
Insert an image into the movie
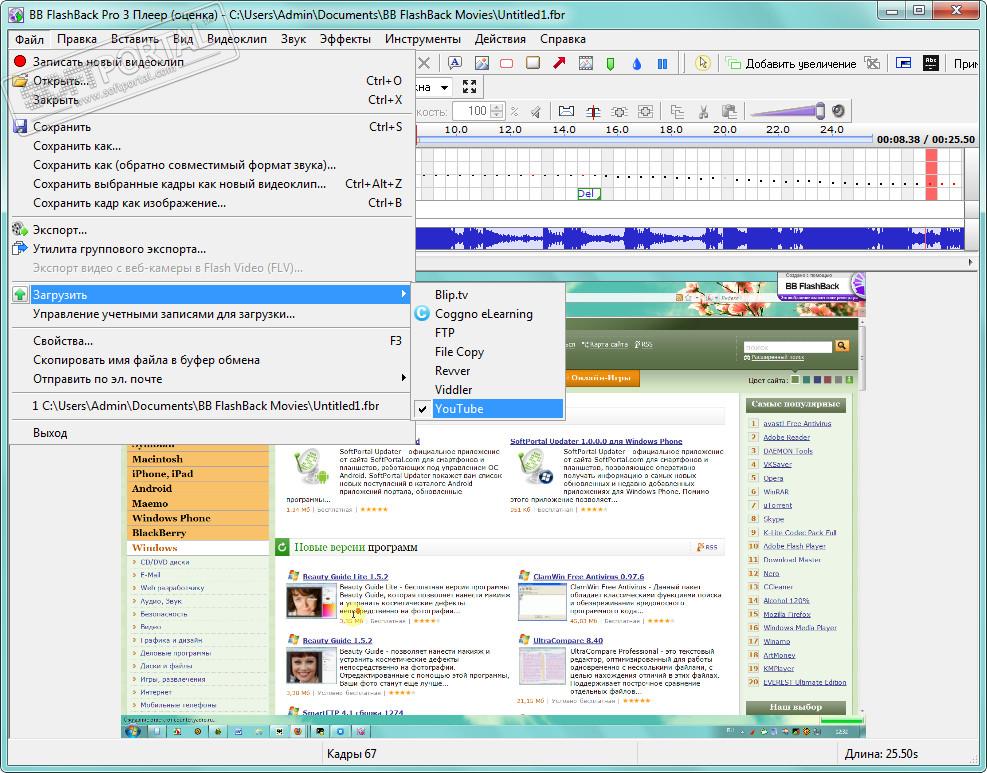[482, 63]
